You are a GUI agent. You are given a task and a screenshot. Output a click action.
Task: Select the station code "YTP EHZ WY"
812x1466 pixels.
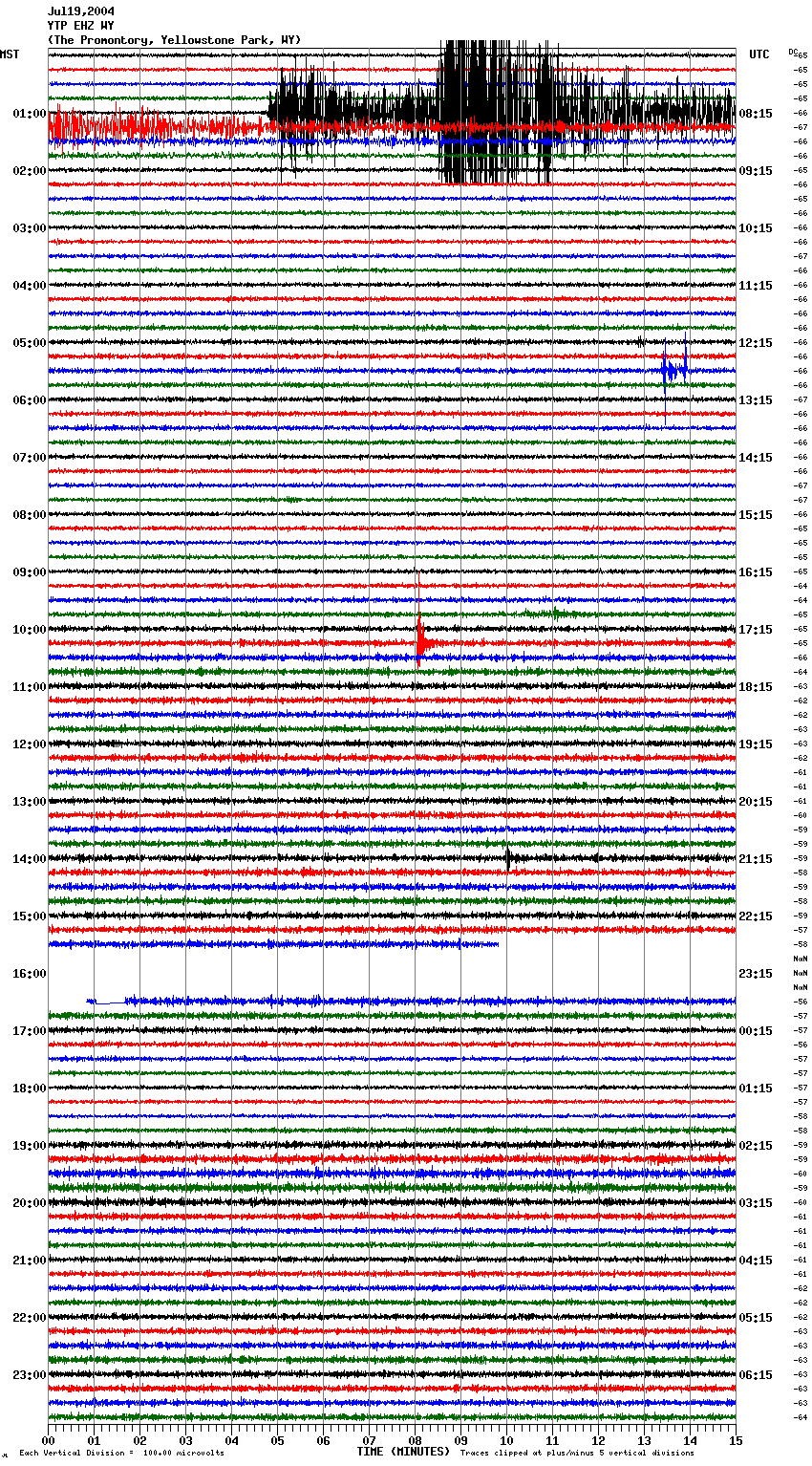click(x=81, y=26)
